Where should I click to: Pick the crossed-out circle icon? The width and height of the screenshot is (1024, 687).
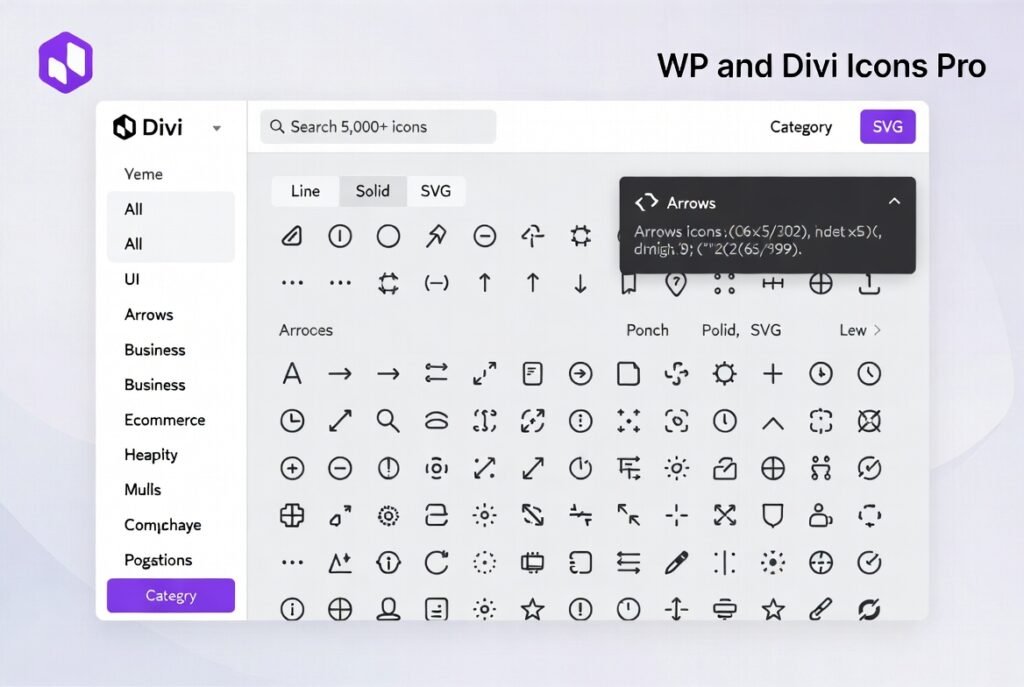869,421
